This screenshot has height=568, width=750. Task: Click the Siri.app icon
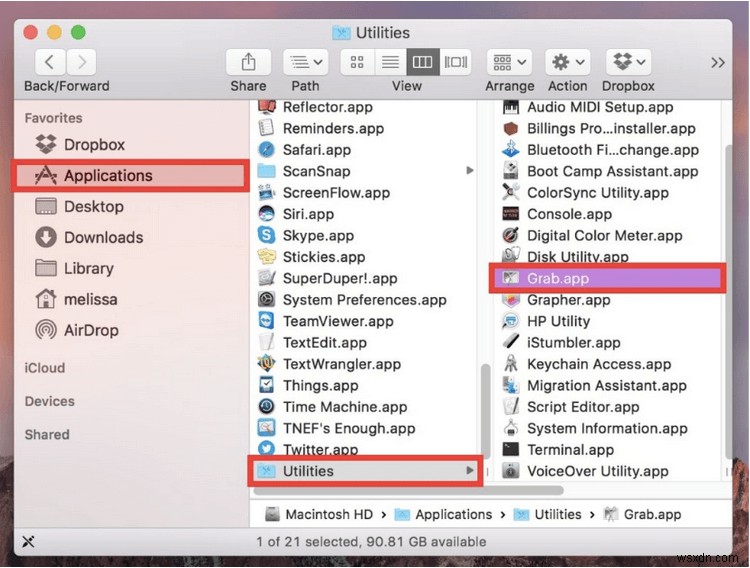click(x=266, y=214)
